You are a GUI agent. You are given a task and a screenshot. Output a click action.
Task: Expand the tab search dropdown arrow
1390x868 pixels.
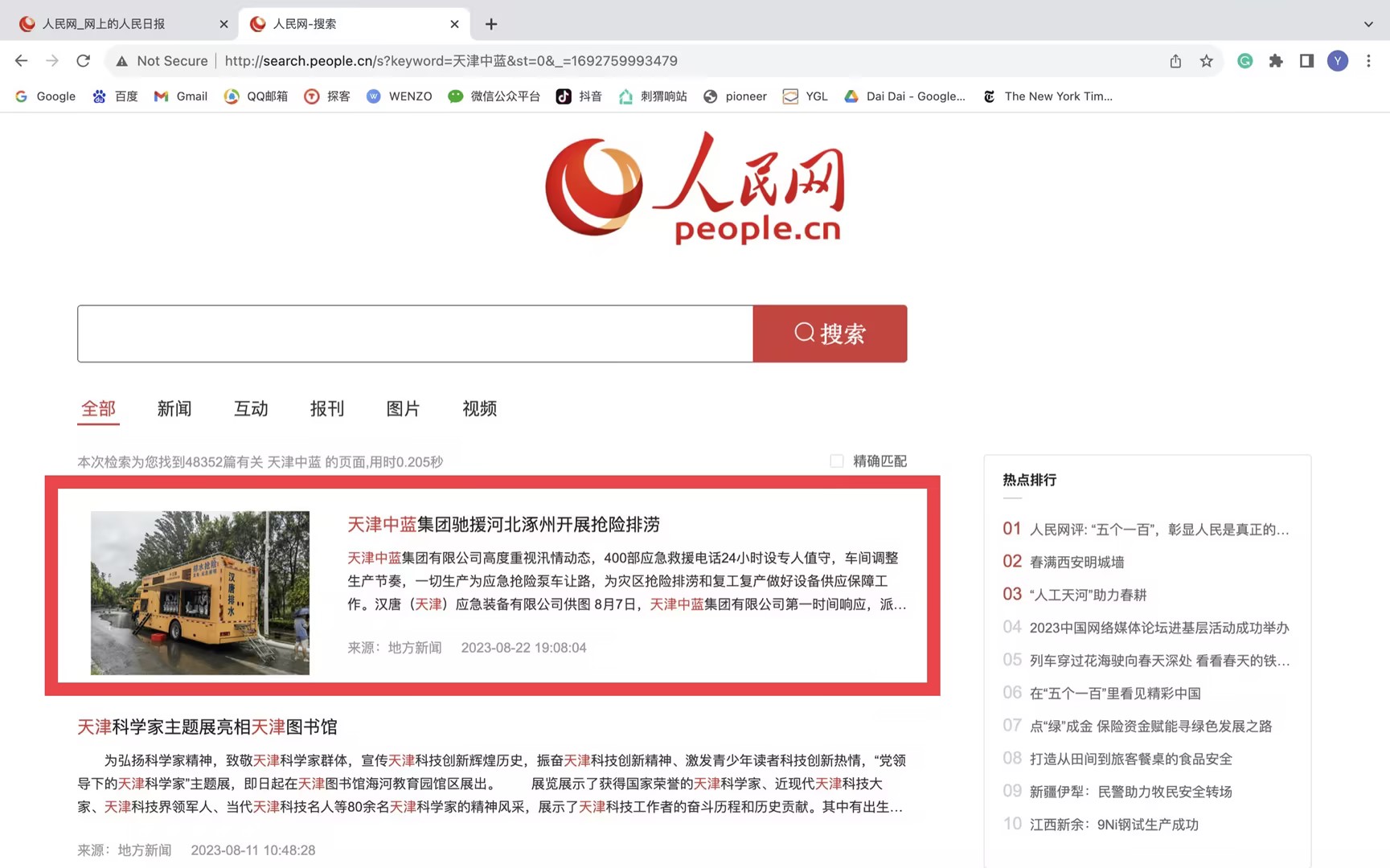pyautogui.click(x=1368, y=24)
